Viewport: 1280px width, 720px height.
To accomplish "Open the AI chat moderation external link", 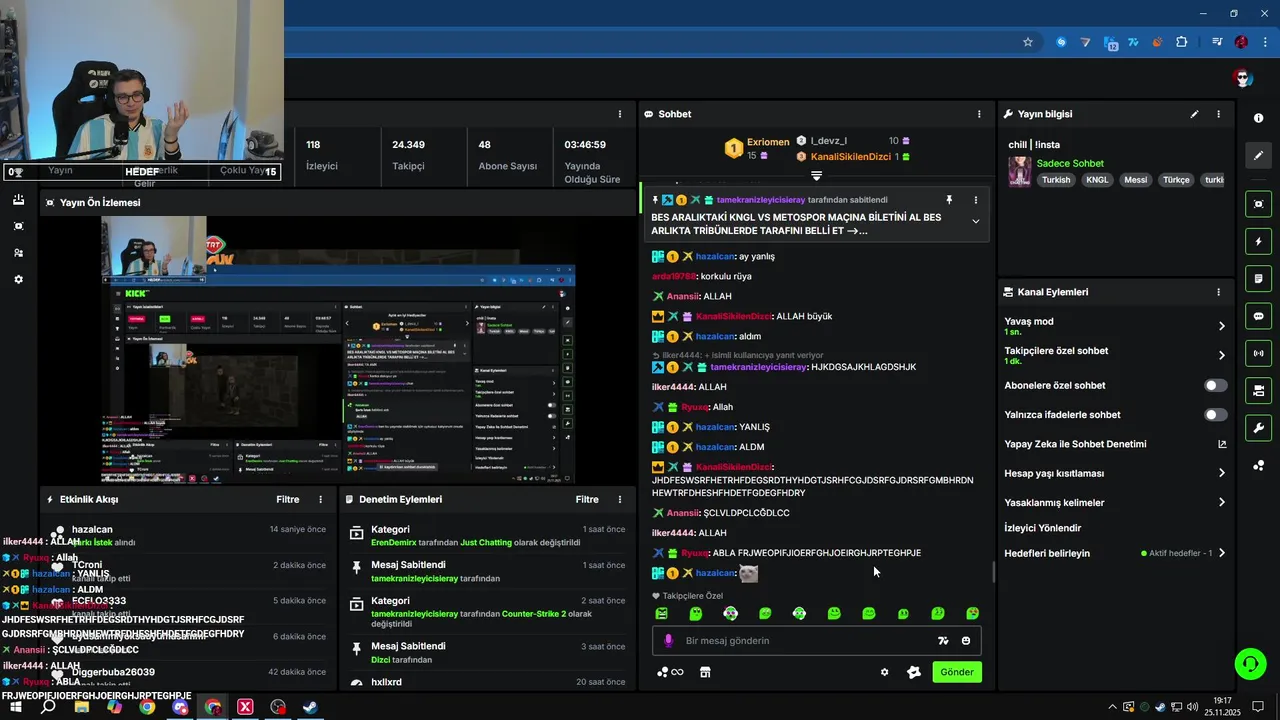I will point(1222,444).
